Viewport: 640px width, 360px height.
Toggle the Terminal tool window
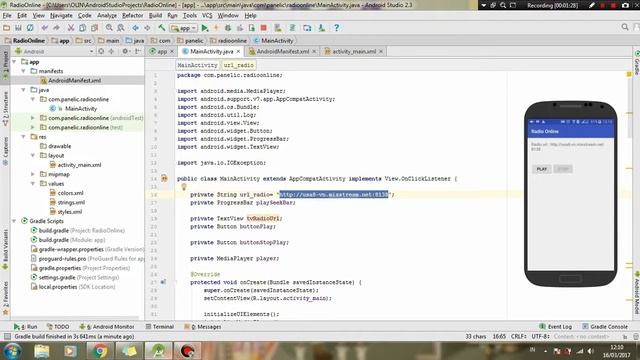click(160, 327)
